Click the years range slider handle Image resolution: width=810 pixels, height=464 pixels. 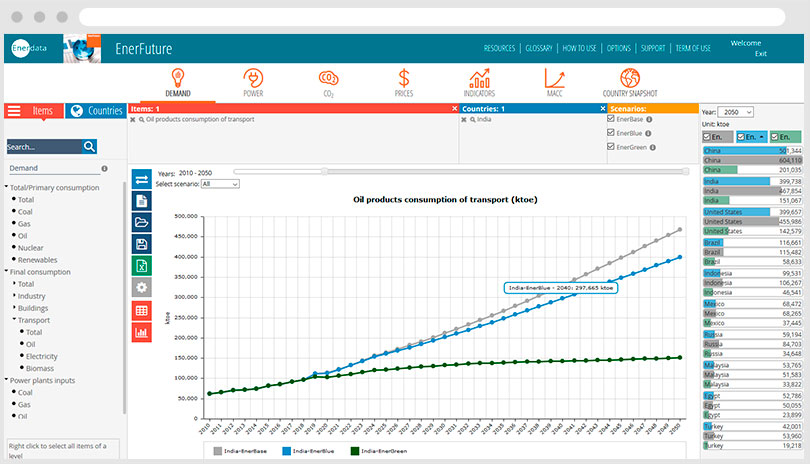323,171
